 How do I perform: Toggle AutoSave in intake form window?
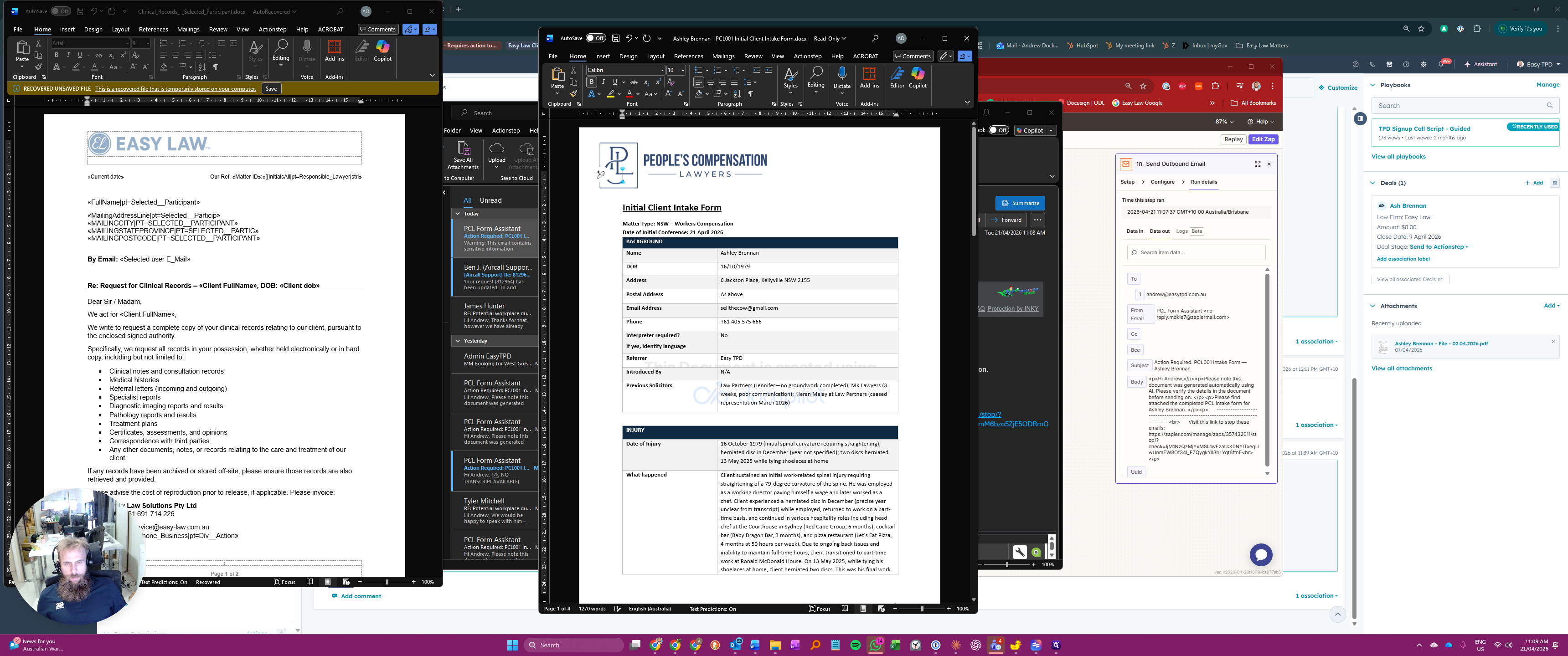coord(595,38)
